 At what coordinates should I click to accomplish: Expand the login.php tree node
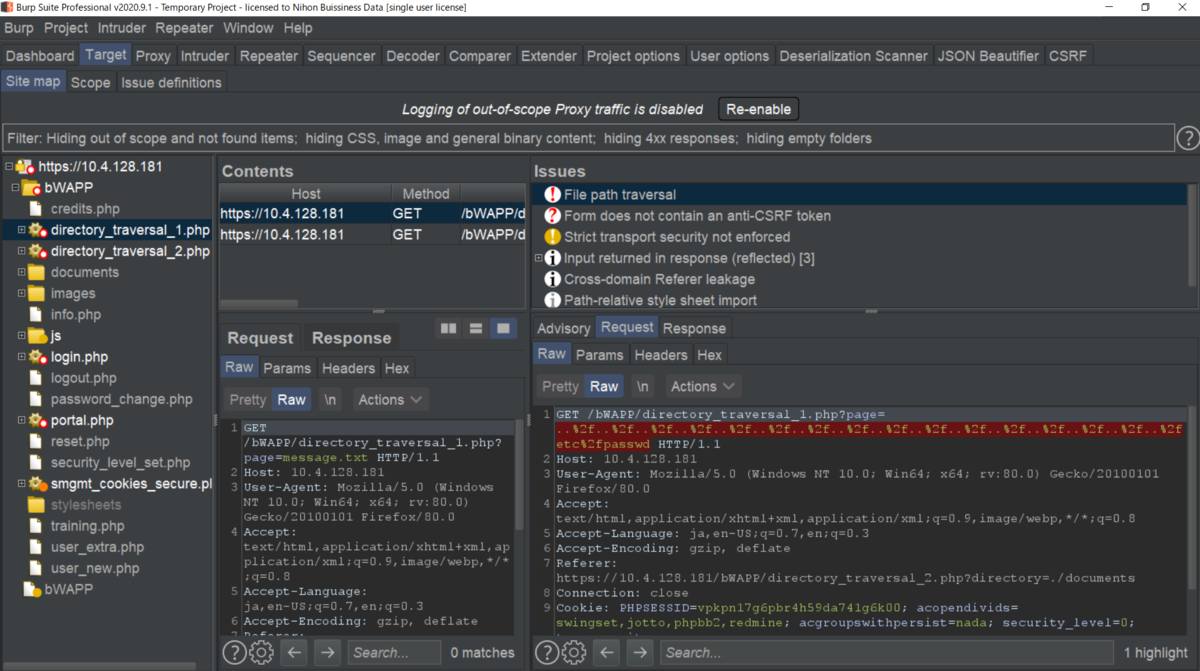(x=21, y=357)
